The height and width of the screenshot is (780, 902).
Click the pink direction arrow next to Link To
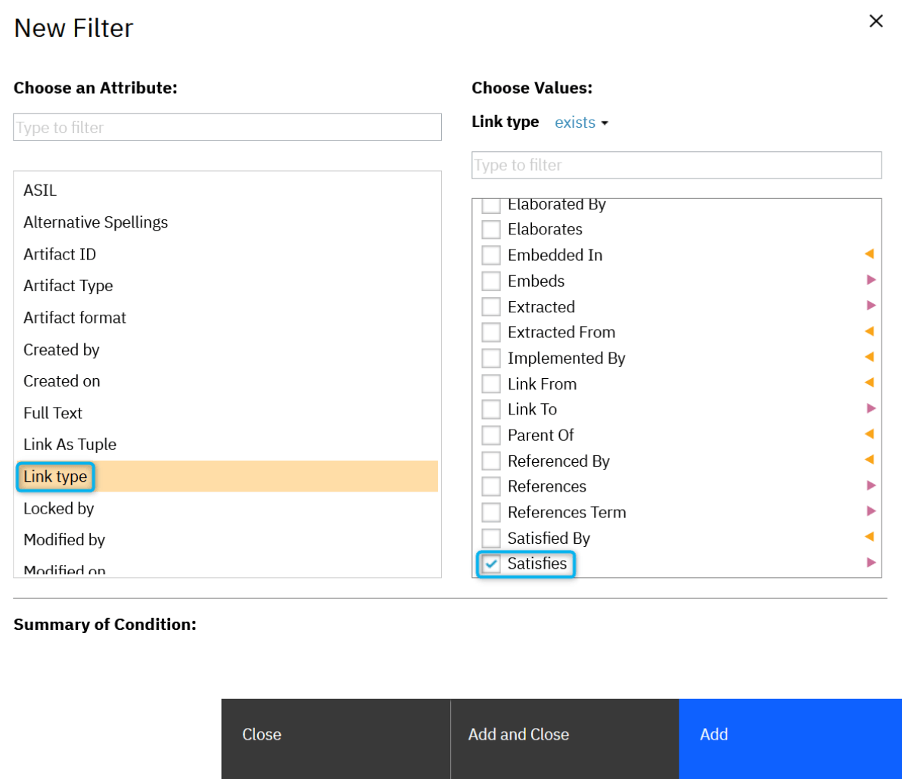click(870, 408)
